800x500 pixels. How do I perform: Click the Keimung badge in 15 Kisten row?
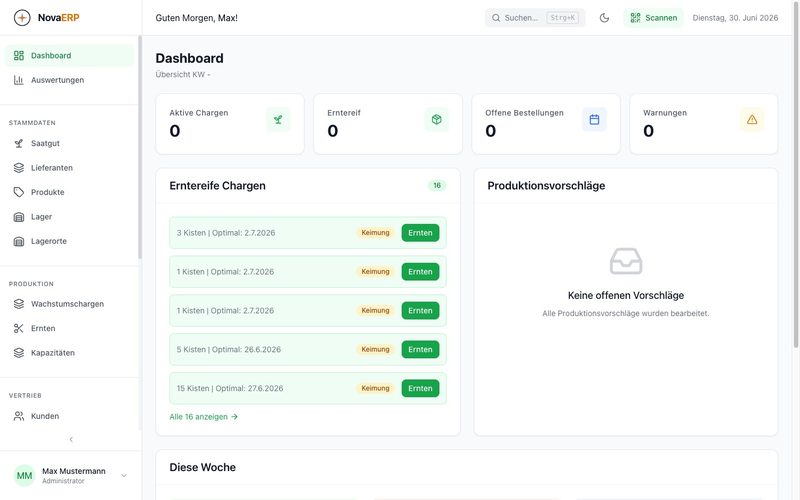tap(376, 388)
